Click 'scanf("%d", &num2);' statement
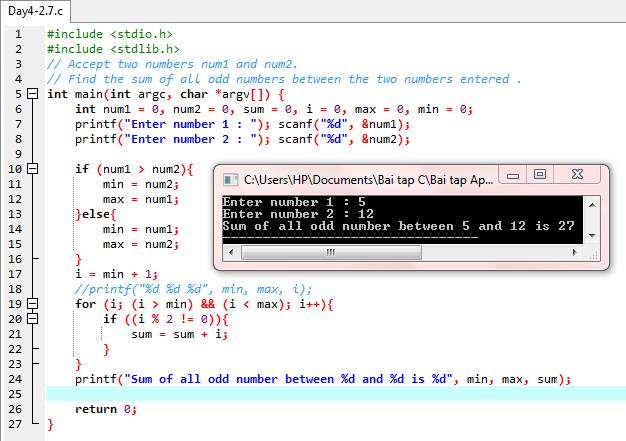 (344, 139)
